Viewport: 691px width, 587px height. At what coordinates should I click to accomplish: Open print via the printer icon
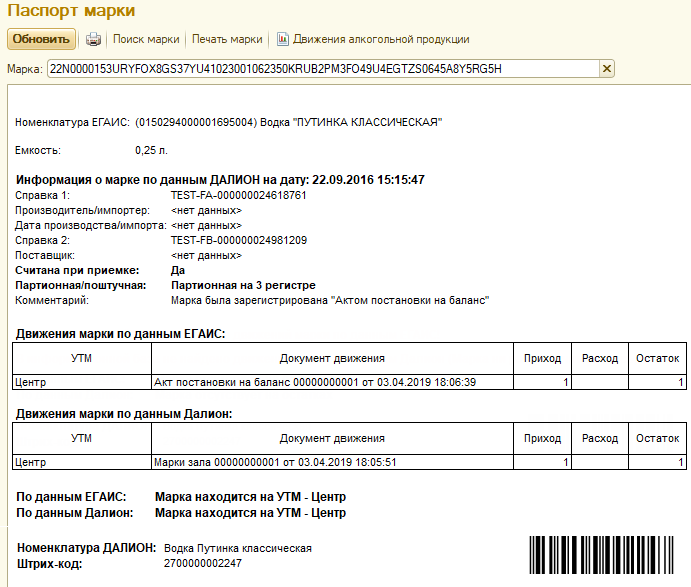click(93, 40)
